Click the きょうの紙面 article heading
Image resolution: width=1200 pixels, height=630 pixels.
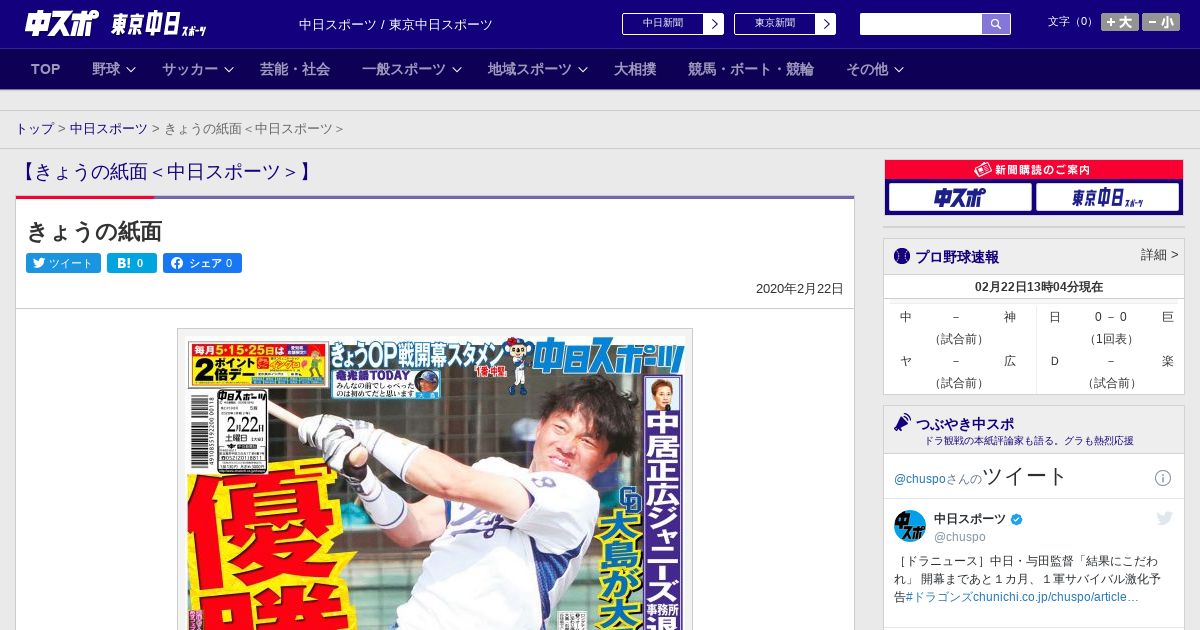pos(94,231)
